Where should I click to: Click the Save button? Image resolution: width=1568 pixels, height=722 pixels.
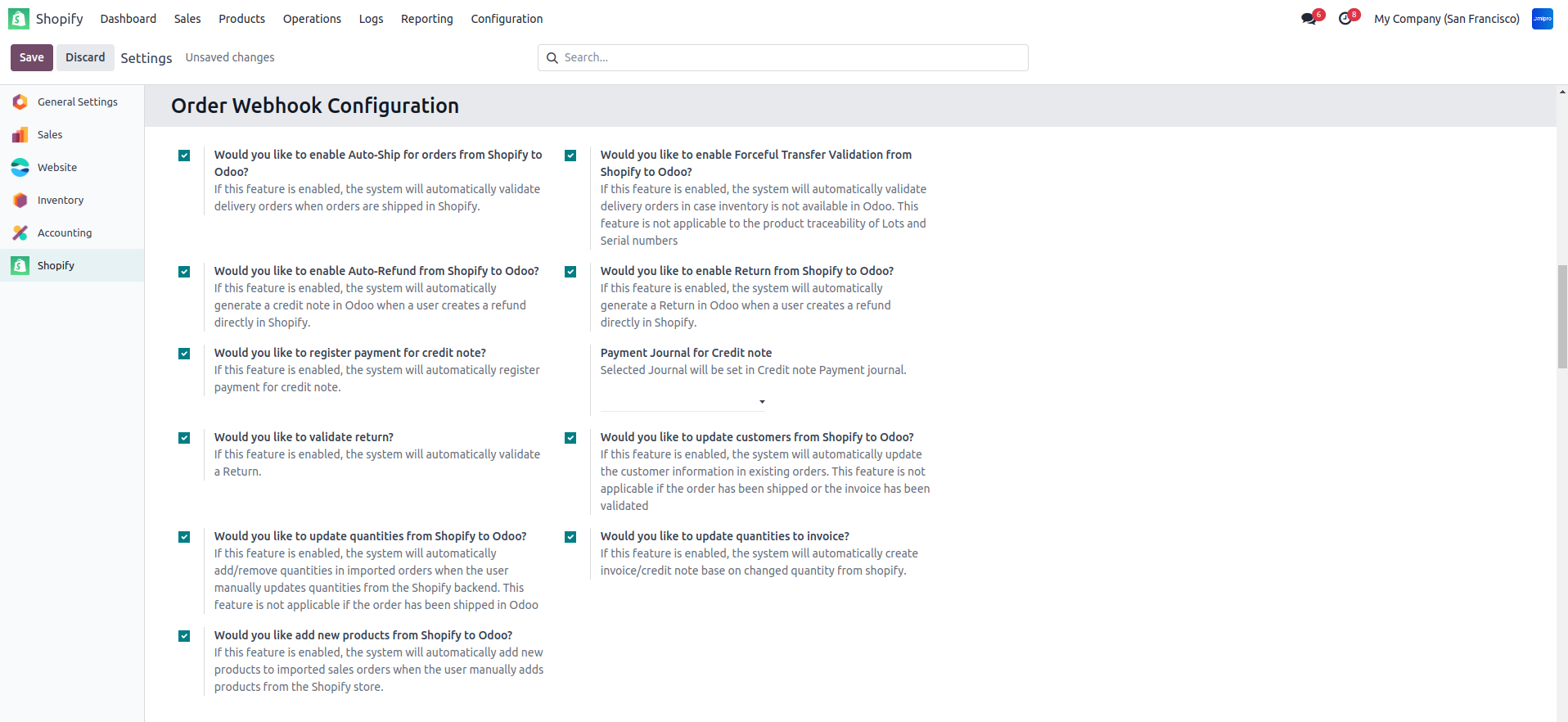[32, 57]
